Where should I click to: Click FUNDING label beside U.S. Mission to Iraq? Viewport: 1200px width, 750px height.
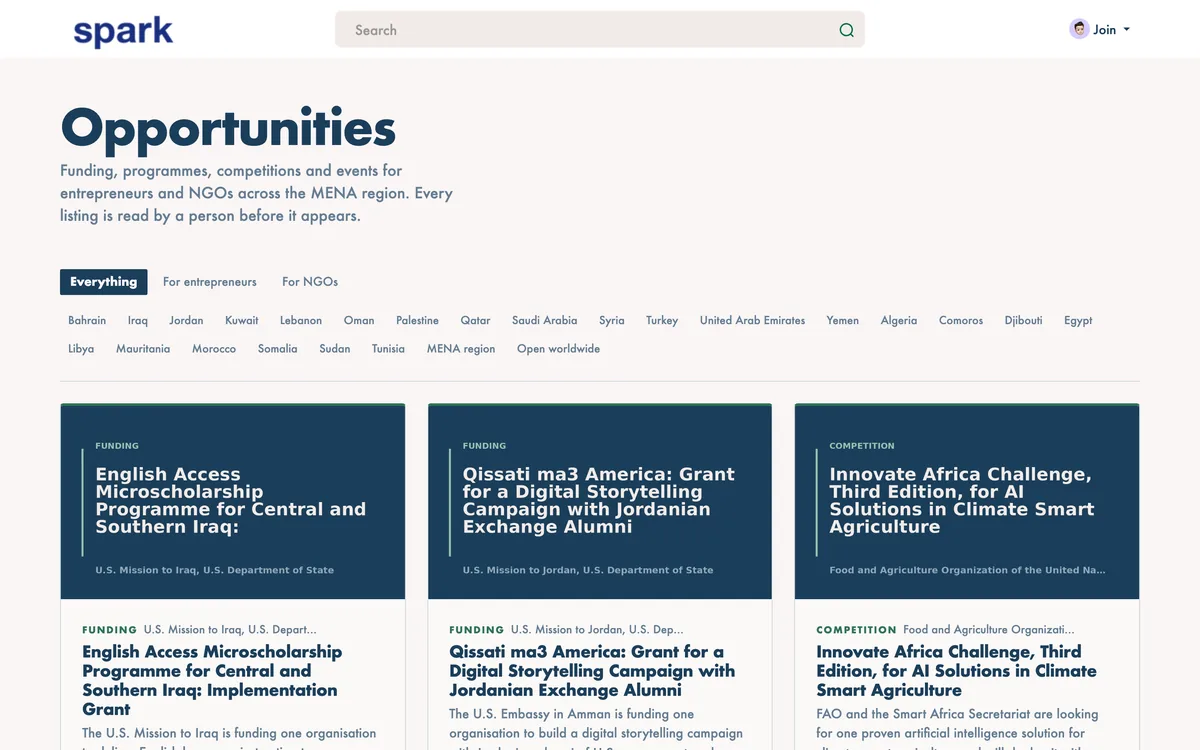click(110, 630)
